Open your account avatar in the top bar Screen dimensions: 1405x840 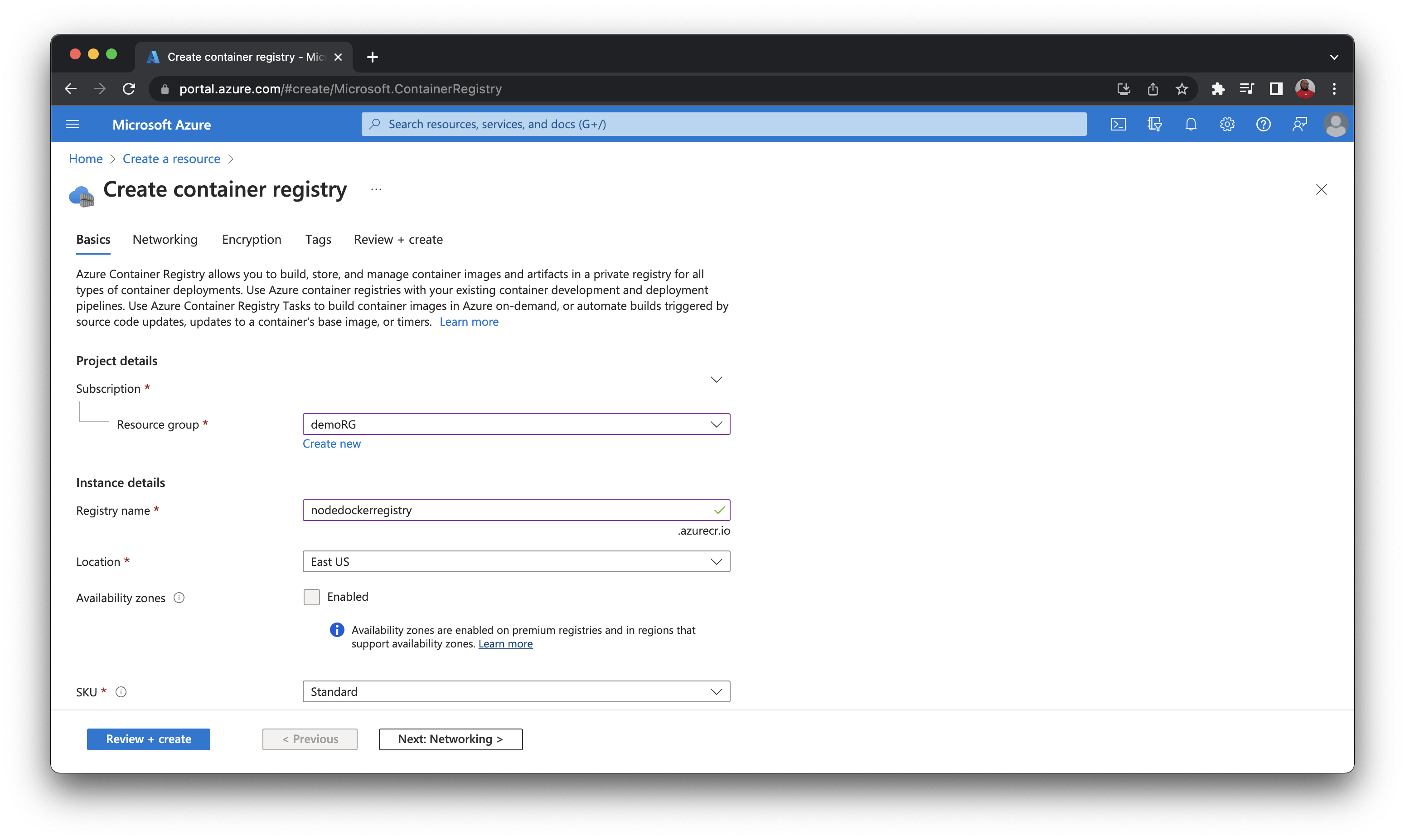click(x=1335, y=124)
